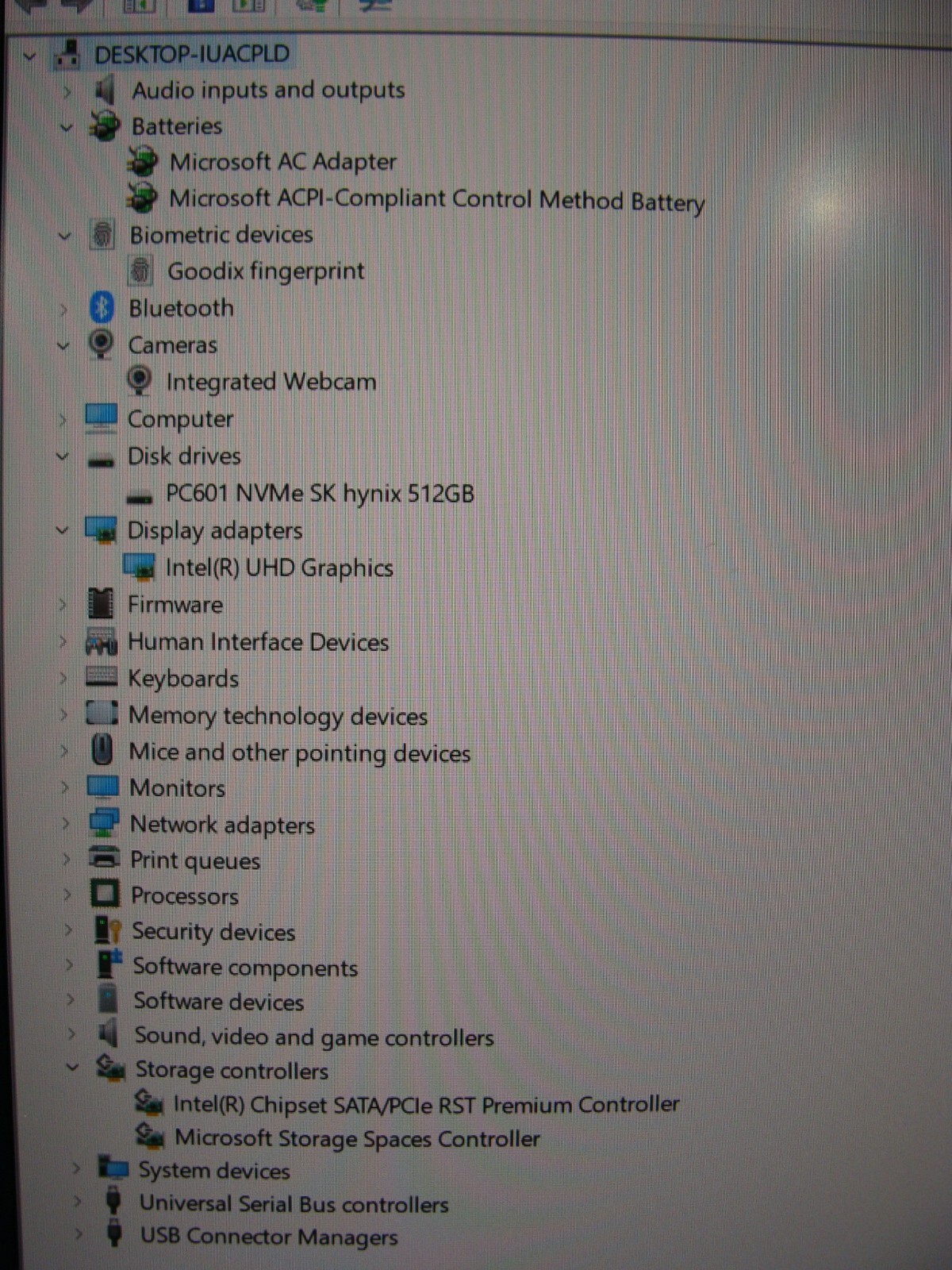Expand Audio inputs and outputs
The width and height of the screenshot is (952, 1270).
67,91
